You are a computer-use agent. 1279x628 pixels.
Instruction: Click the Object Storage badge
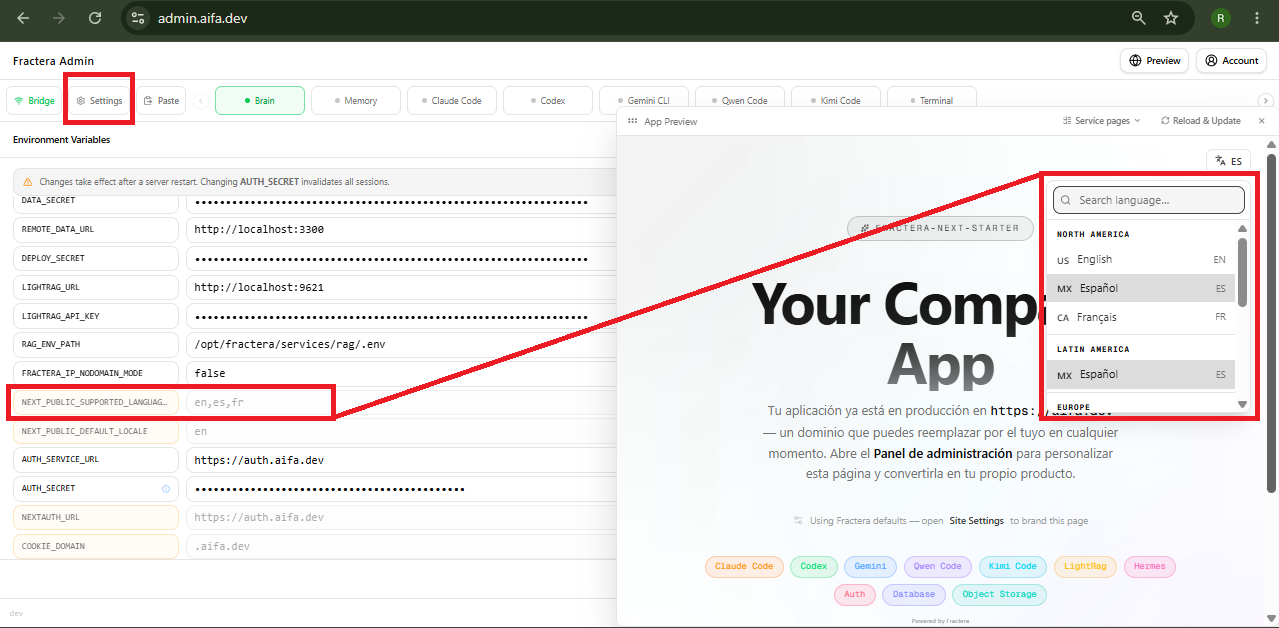999,594
